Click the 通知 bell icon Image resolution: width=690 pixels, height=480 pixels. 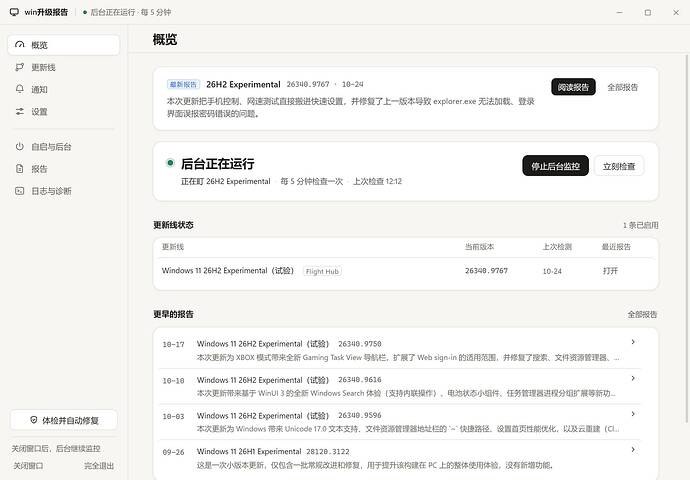[19, 89]
